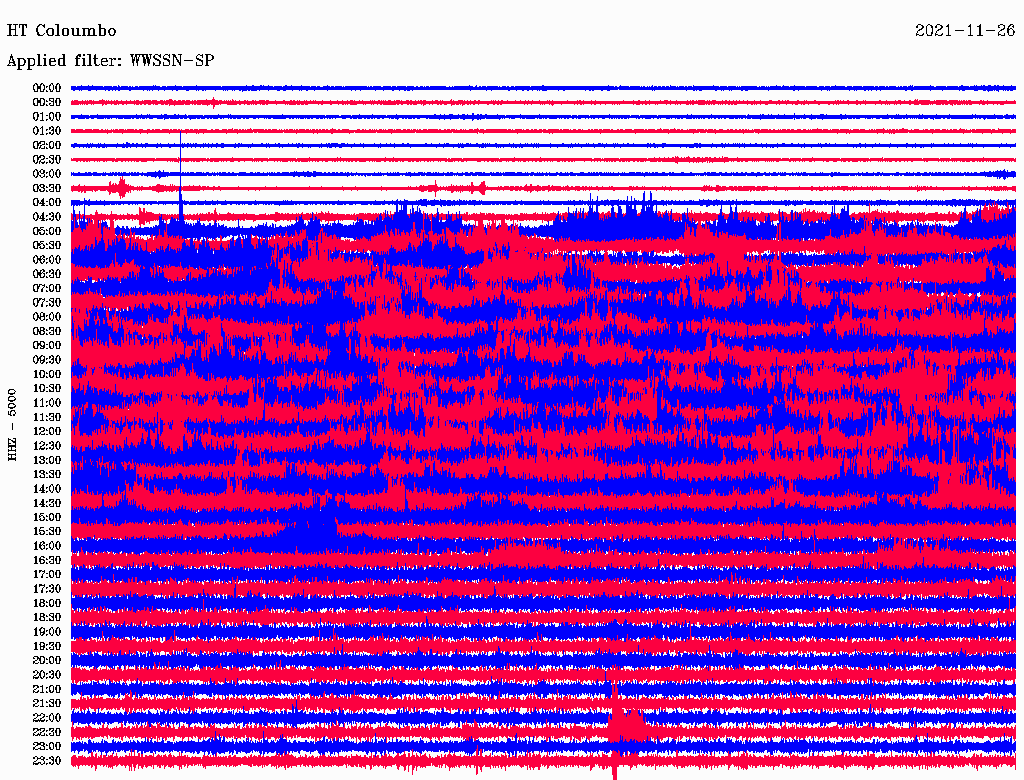
Task: Click the 01:30 time label
Action: [x=47, y=131]
